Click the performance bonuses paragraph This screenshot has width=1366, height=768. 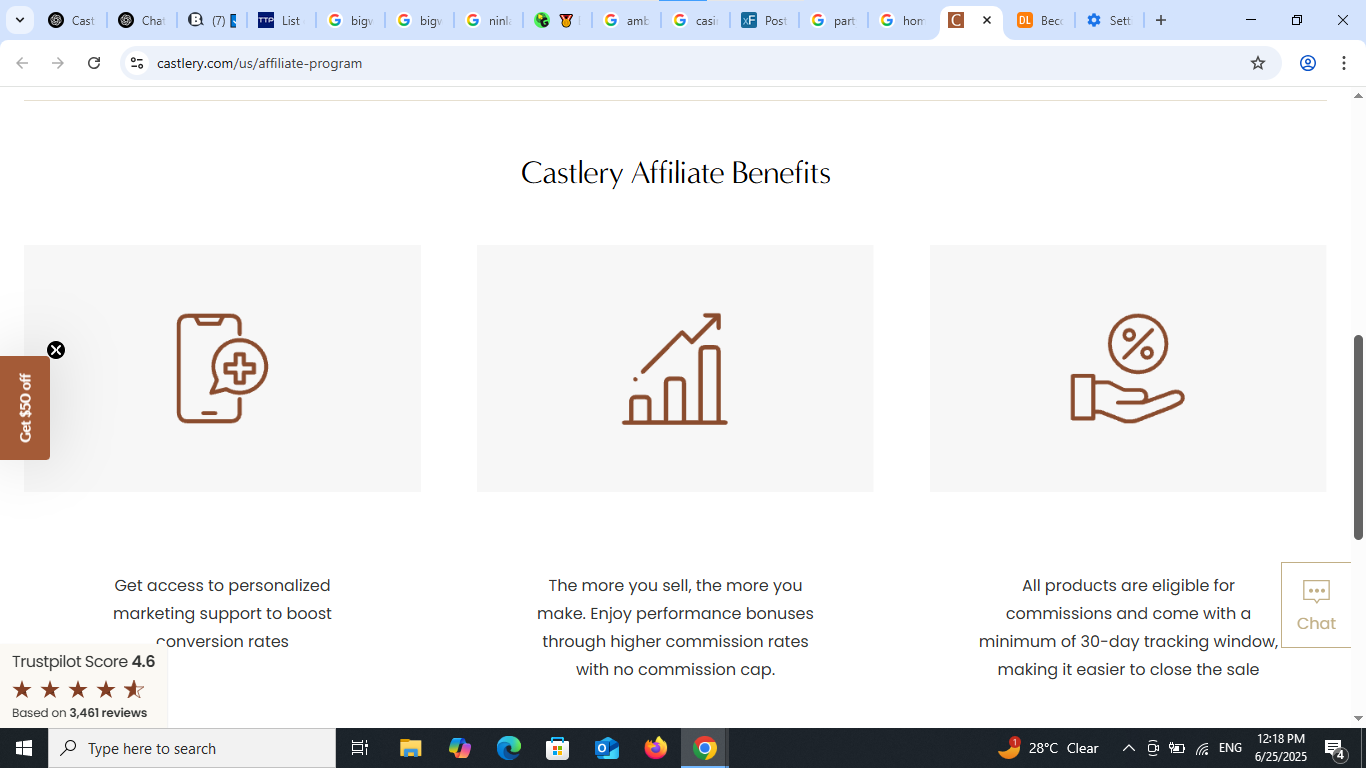click(x=675, y=627)
